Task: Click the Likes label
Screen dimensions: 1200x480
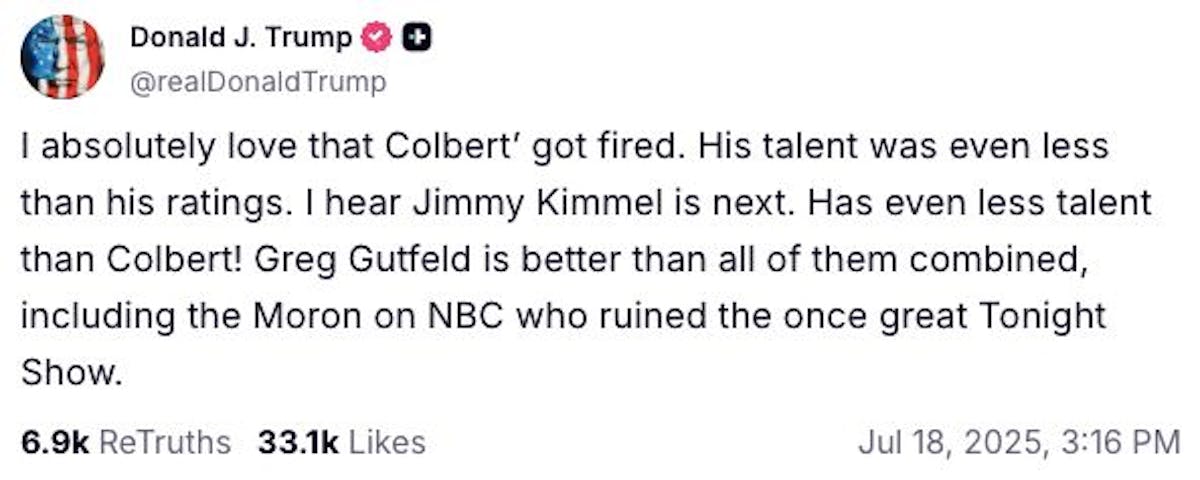Action: coord(384,442)
